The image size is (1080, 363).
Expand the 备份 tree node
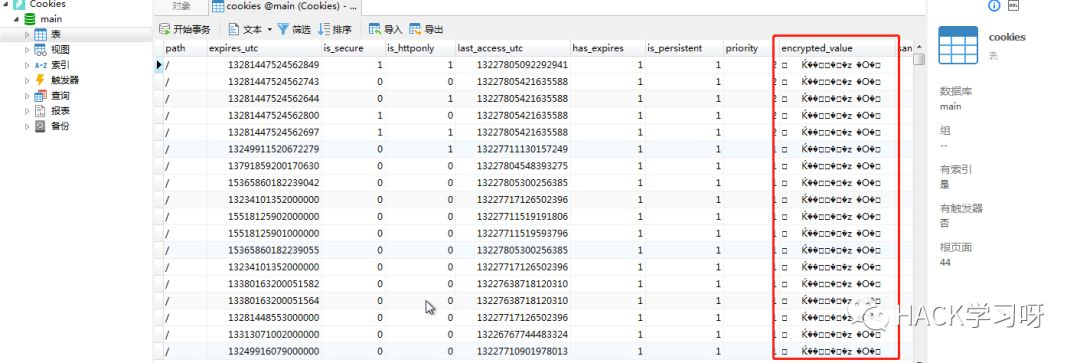tap(28, 126)
